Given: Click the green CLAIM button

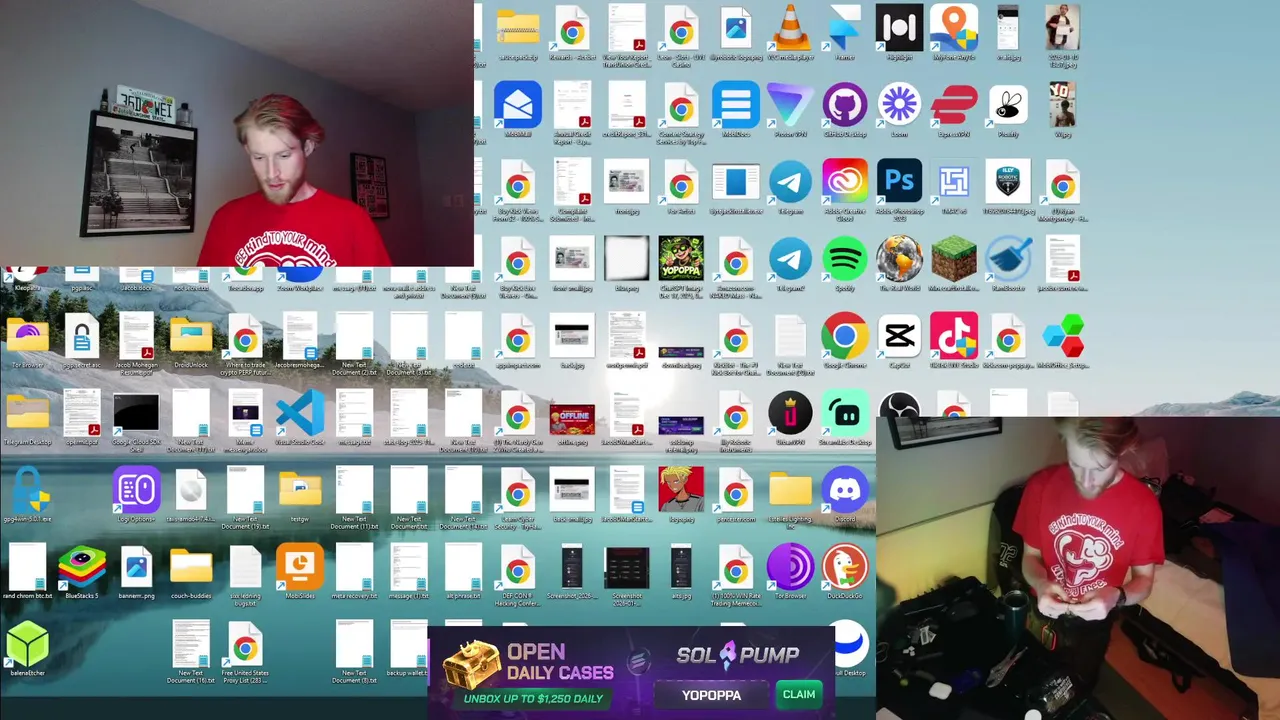Looking at the screenshot, I should pyautogui.click(x=799, y=695).
